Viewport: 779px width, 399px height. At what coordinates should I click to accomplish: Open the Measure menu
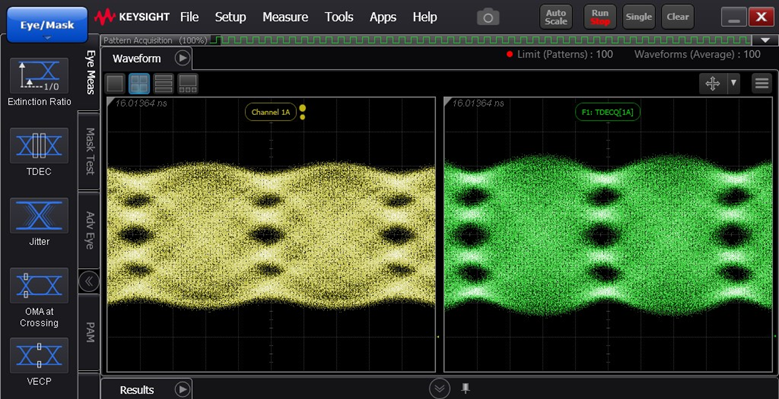pos(285,17)
